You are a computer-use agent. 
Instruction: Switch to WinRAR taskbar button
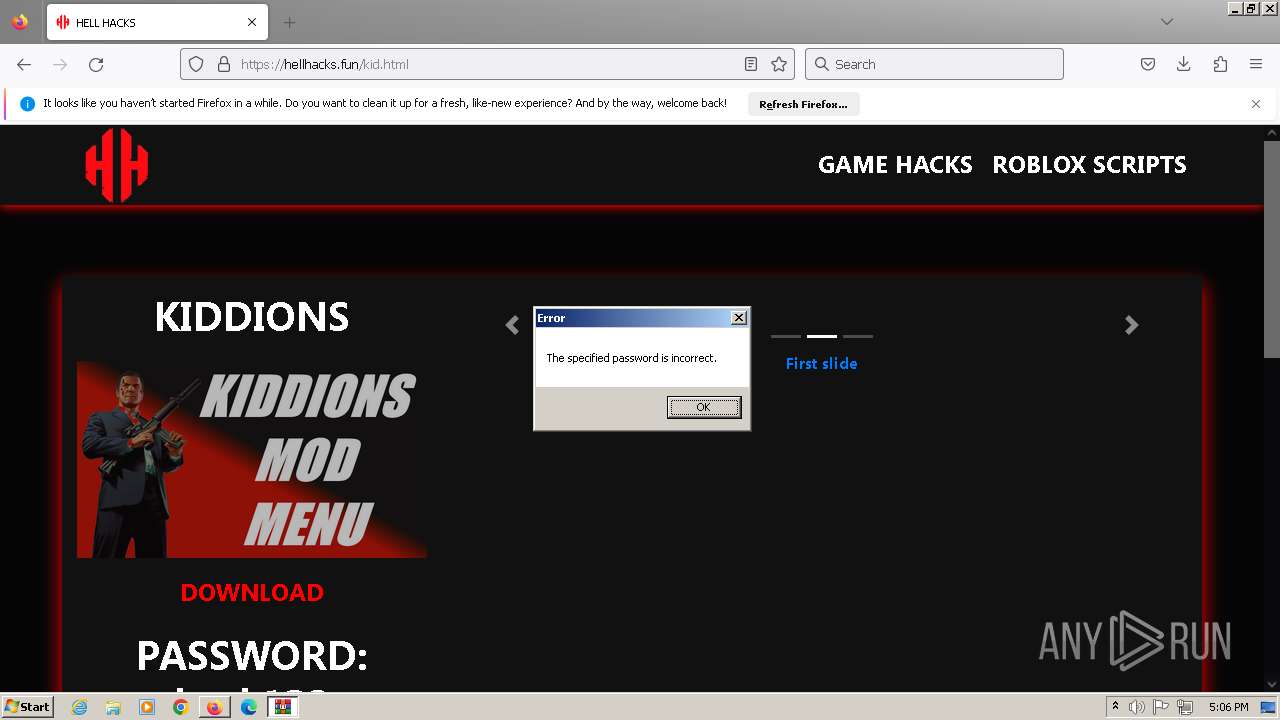pyautogui.click(x=283, y=707)
